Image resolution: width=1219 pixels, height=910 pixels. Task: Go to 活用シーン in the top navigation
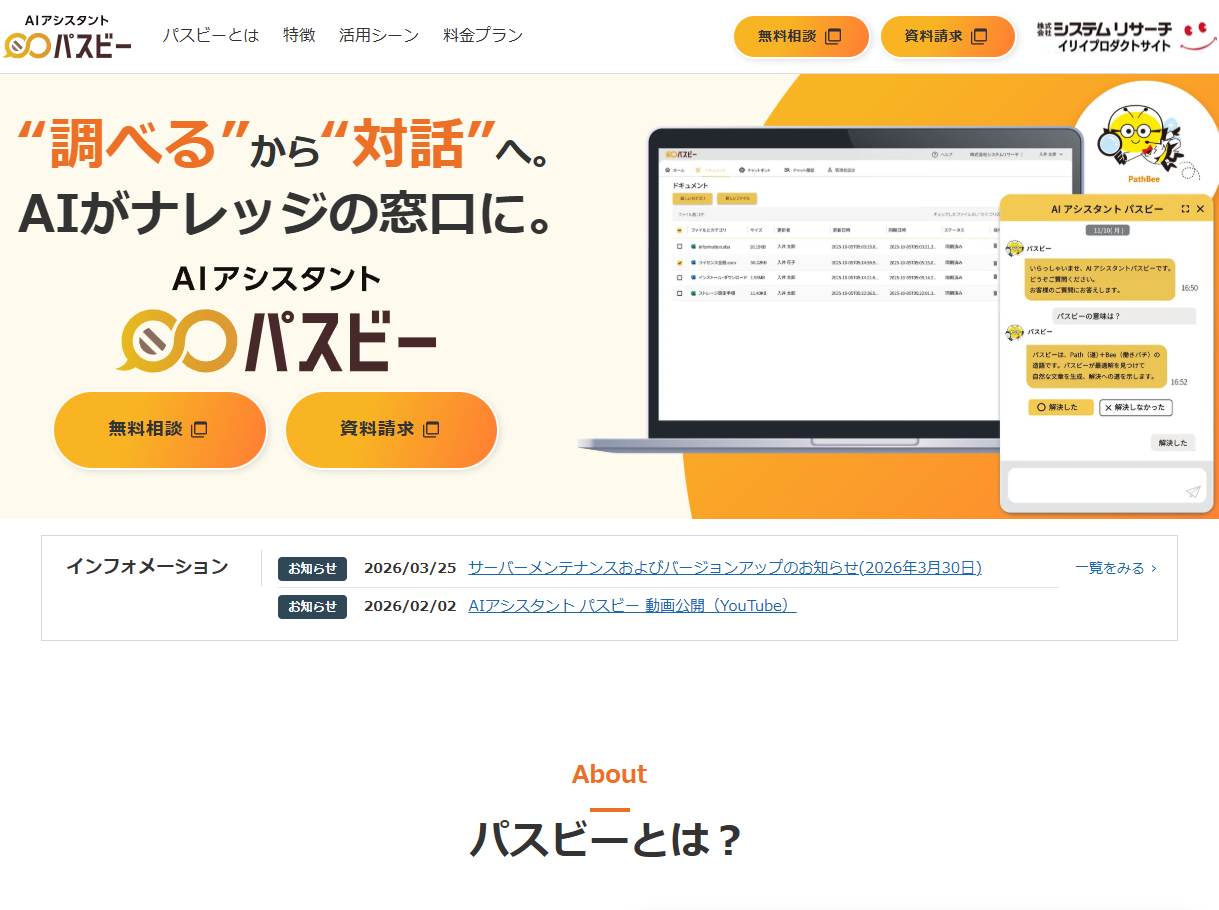click(379, 35)
